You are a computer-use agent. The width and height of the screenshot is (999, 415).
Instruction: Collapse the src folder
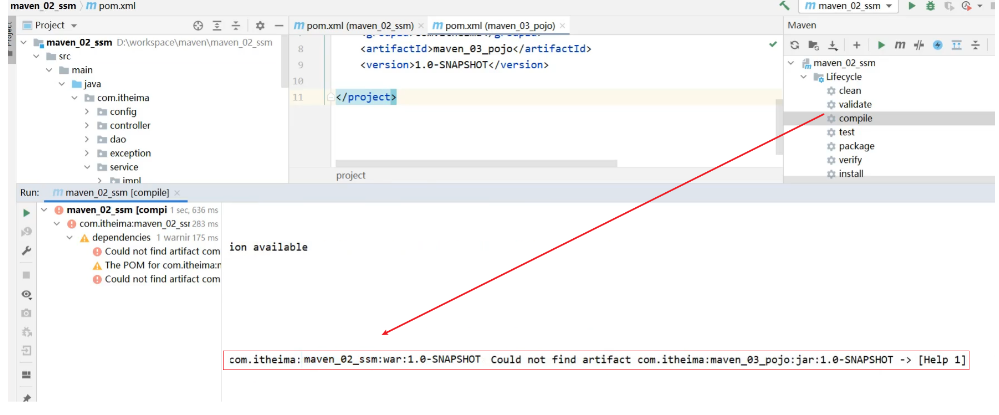pyautogui.click(x=37, y=56)
